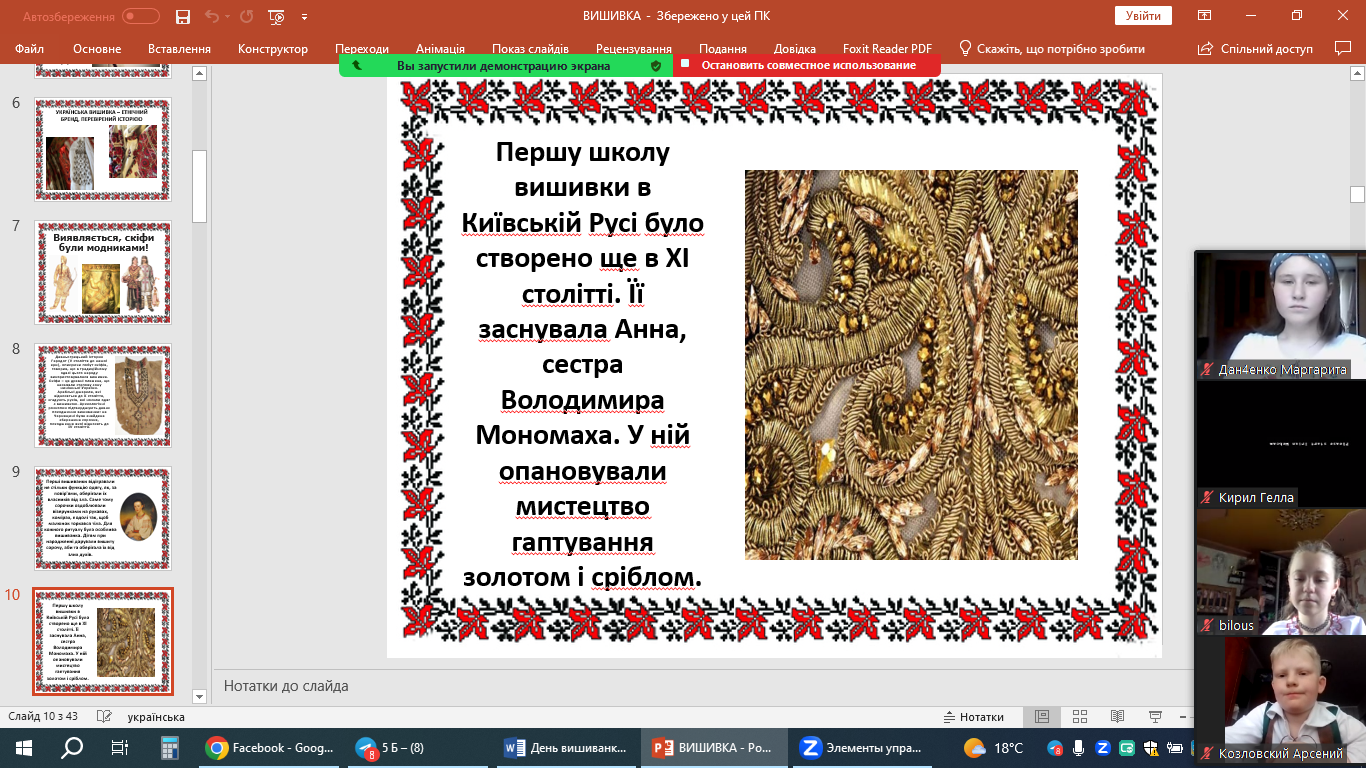Image resolution: width=1366 pixels, height=768 pixels.
Task: Switch to Slide Sorter view icon
Action: tap(1080, 717)
